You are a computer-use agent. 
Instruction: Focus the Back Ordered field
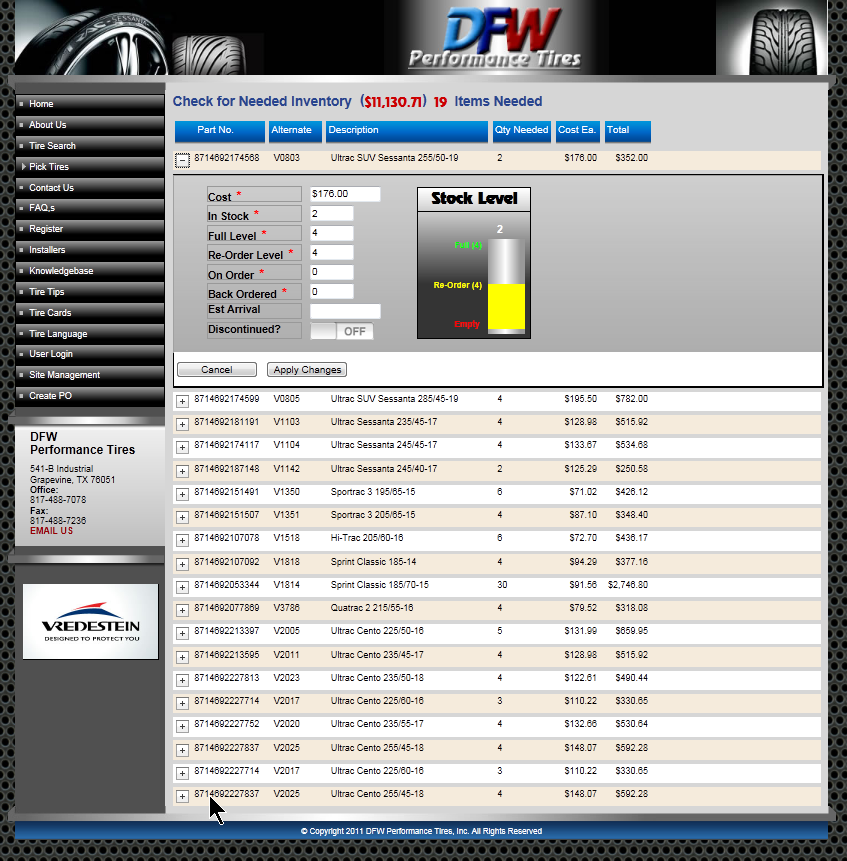pyautogui.click(x=332, y=292)
